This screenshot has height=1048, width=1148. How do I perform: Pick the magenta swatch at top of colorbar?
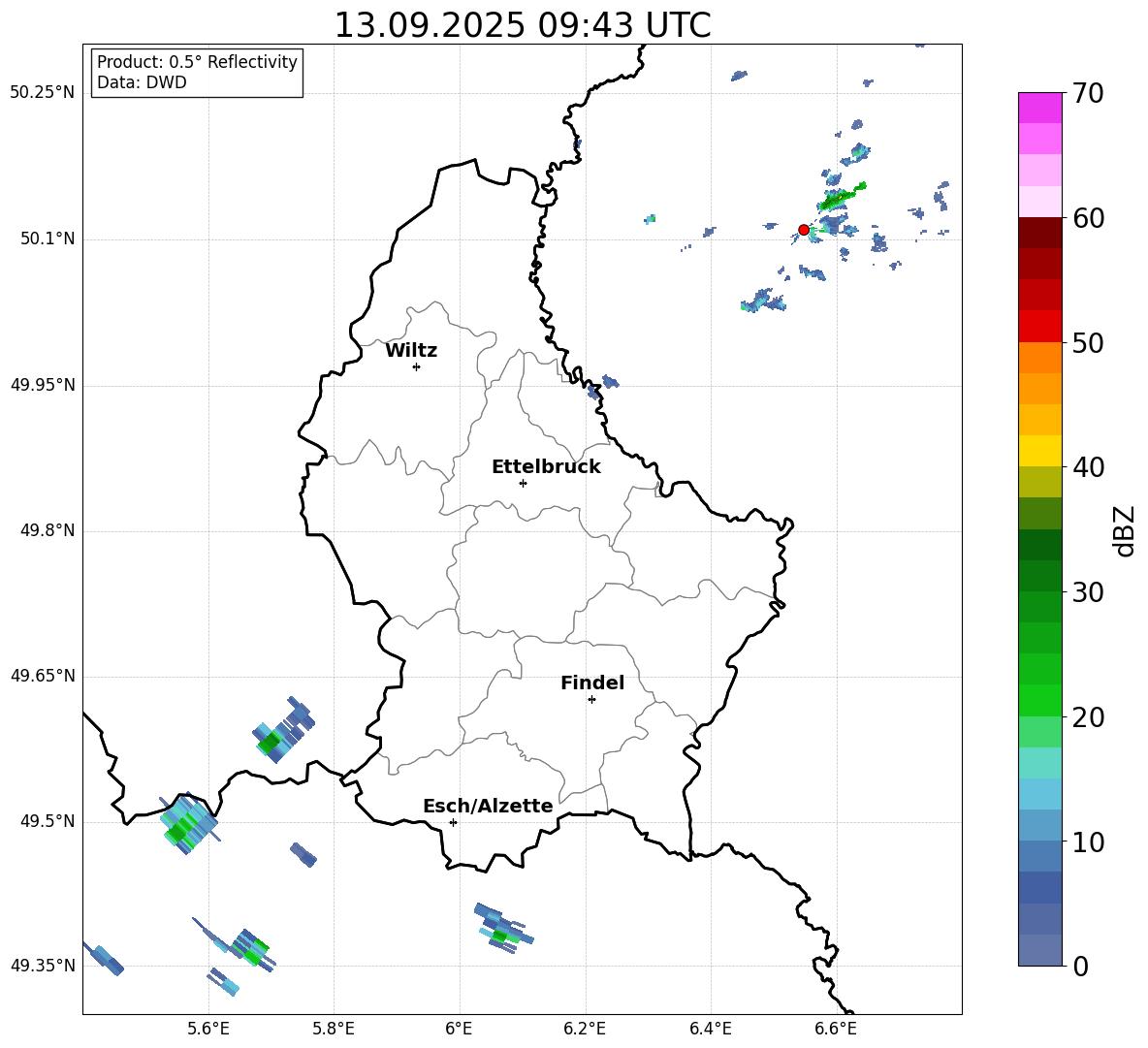pos(1040,108)
